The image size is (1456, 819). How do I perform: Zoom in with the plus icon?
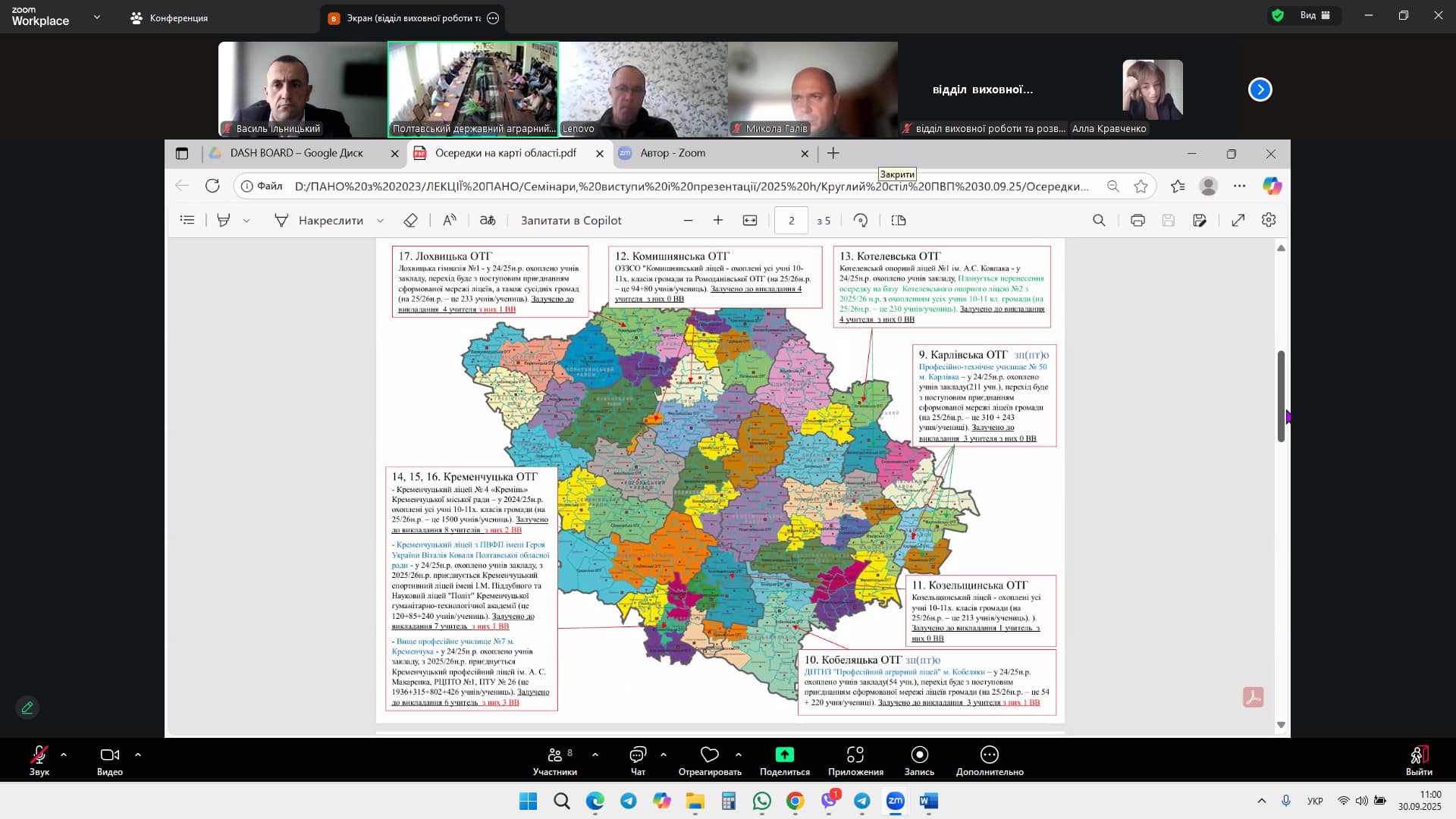pyautogui.click(x=718, y=221)
